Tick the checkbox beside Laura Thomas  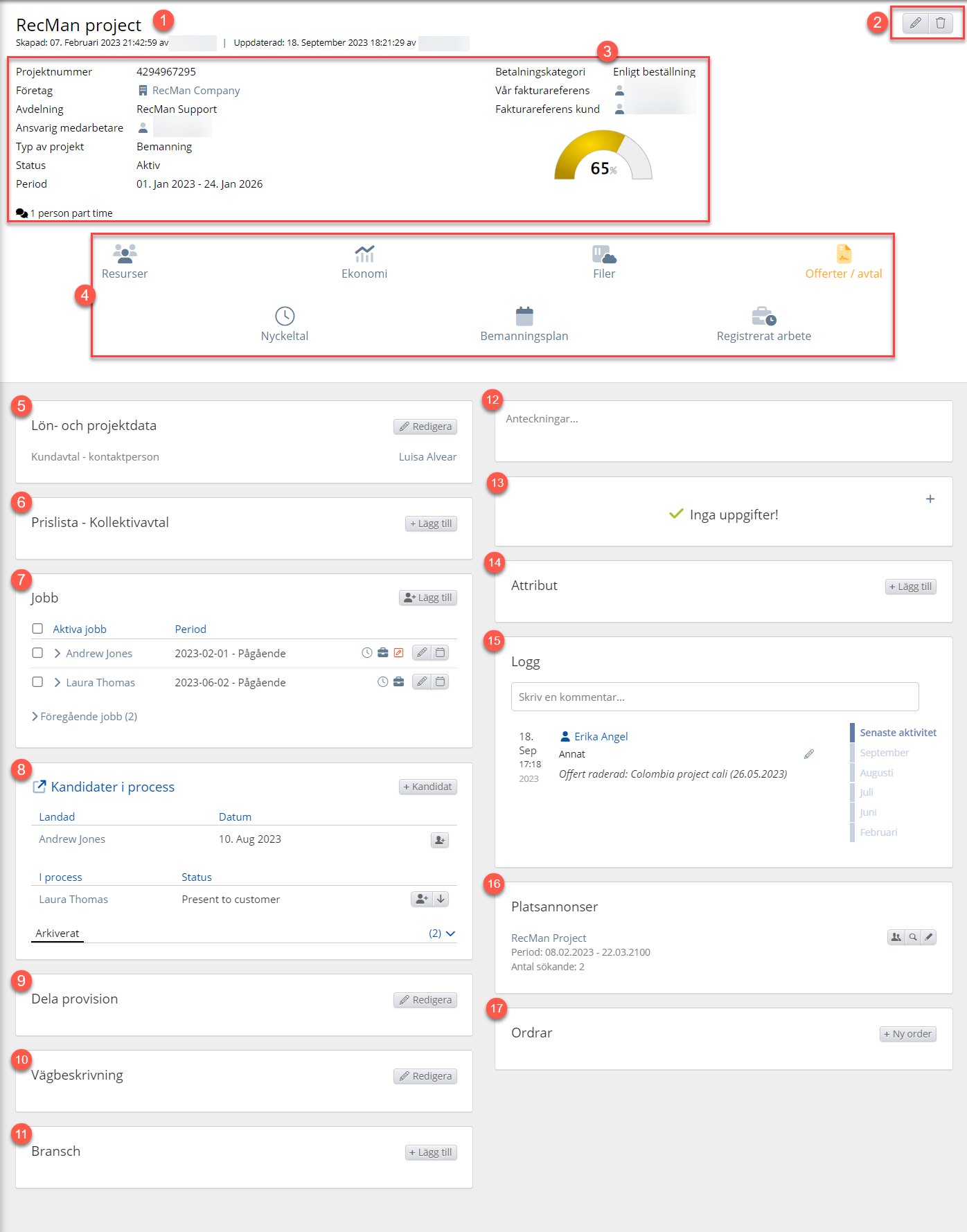click(37, 682)
